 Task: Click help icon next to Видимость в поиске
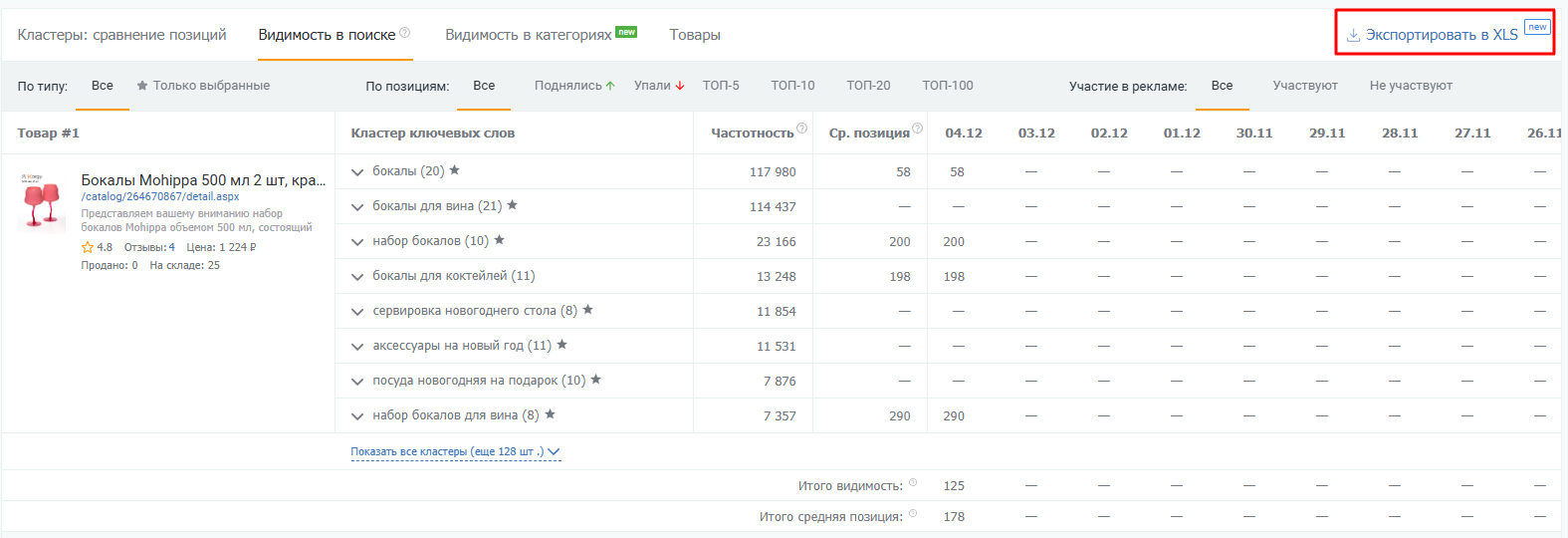point(404,33)
